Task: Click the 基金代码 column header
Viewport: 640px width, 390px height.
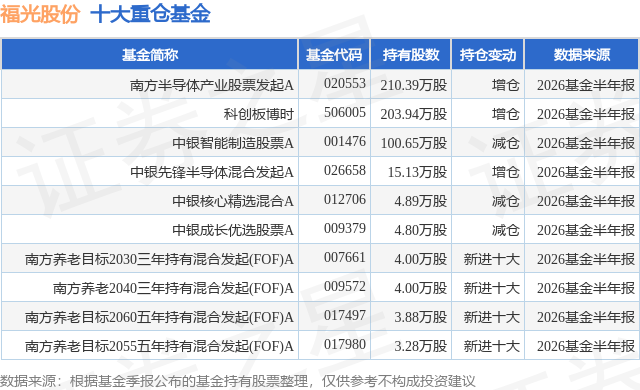Action: coord(334,55)
